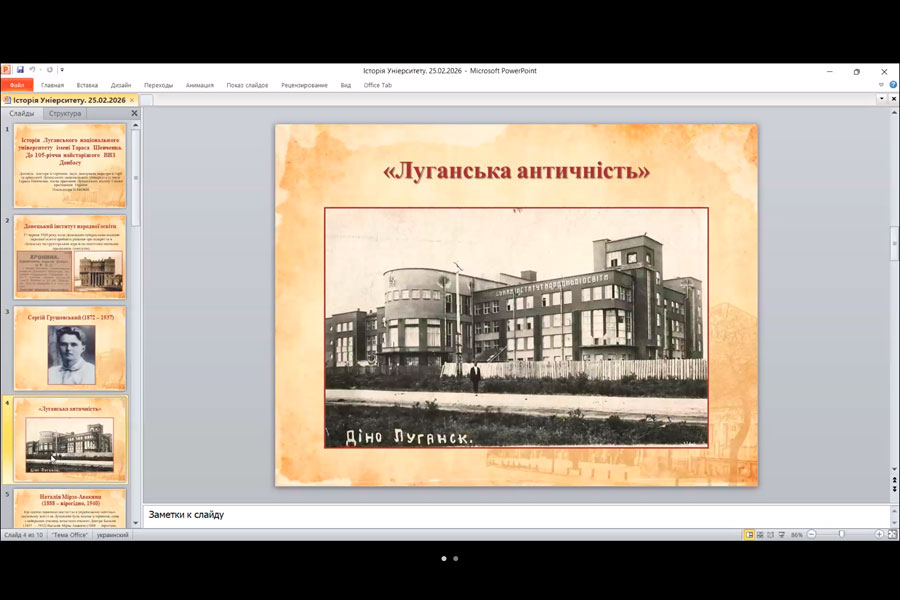
Task: Switch to the Структура pane tab
Action: click(65, 114)
